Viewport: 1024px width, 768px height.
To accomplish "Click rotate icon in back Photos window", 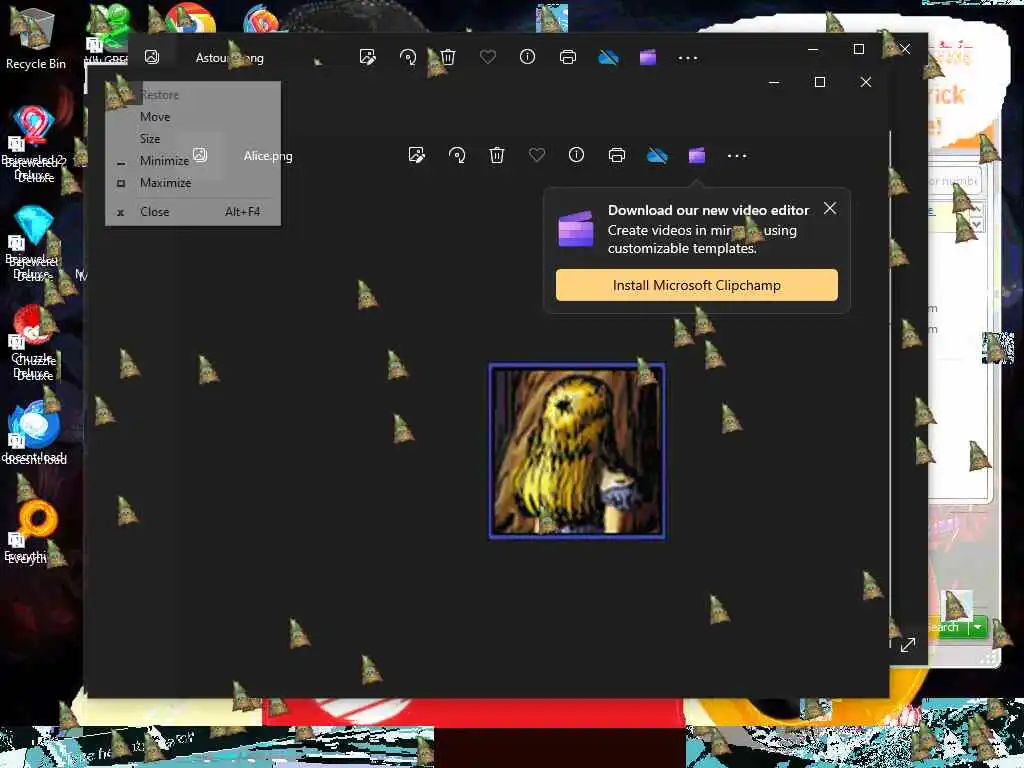I will pyautogui.click(x=408, y=57).
